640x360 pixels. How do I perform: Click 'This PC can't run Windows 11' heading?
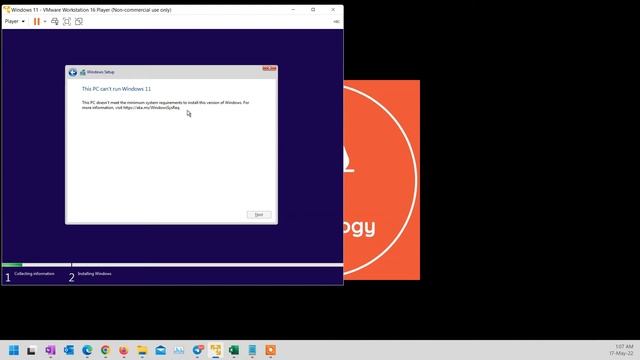pos(116,89)
